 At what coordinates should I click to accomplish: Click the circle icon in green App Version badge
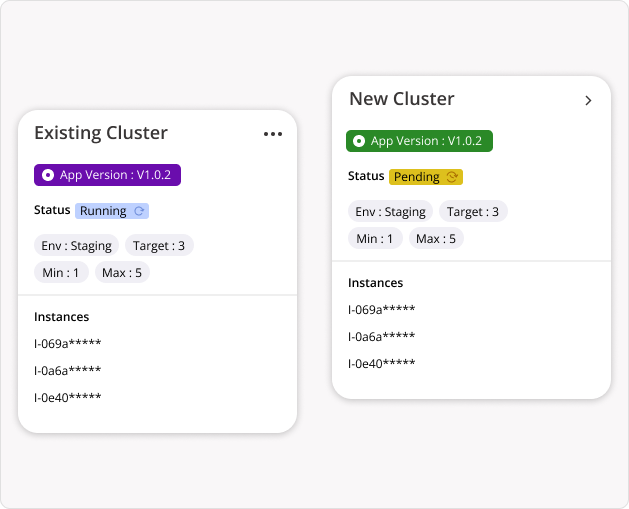point(359,141)
